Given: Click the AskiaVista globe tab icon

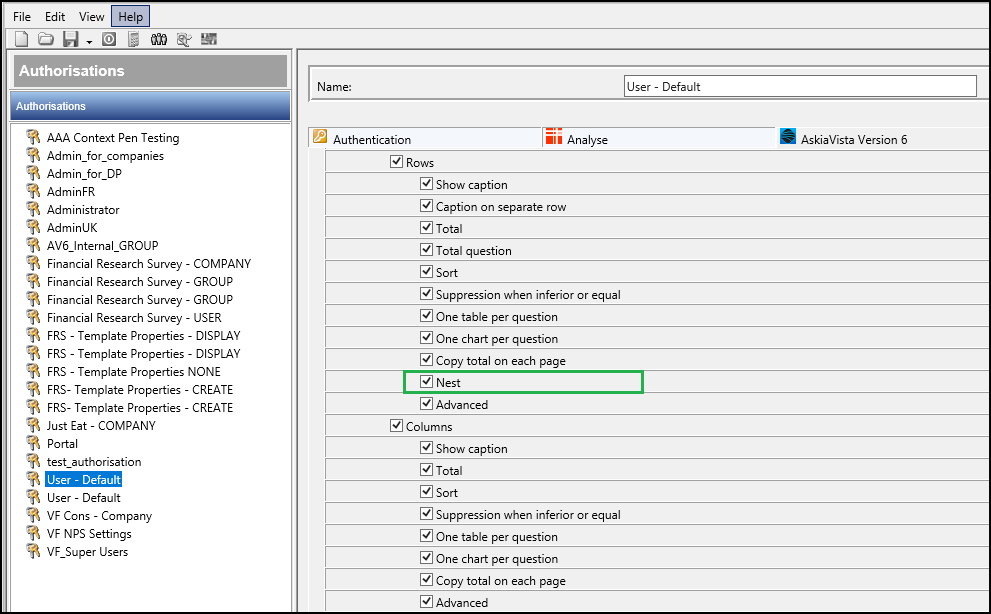Looking at the screenshot, I should (x=787, y=136).
